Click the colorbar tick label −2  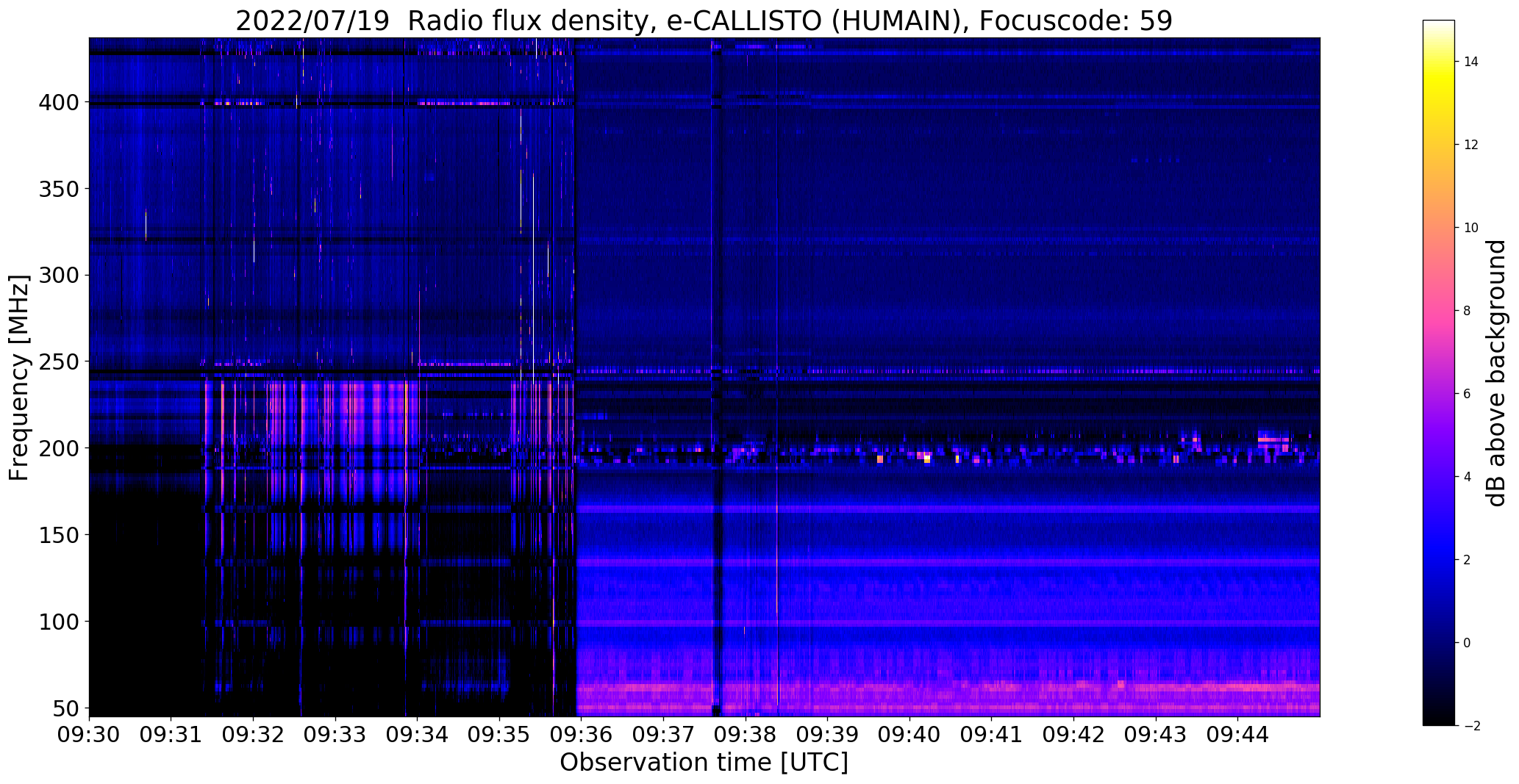[x=1470, y=726]
